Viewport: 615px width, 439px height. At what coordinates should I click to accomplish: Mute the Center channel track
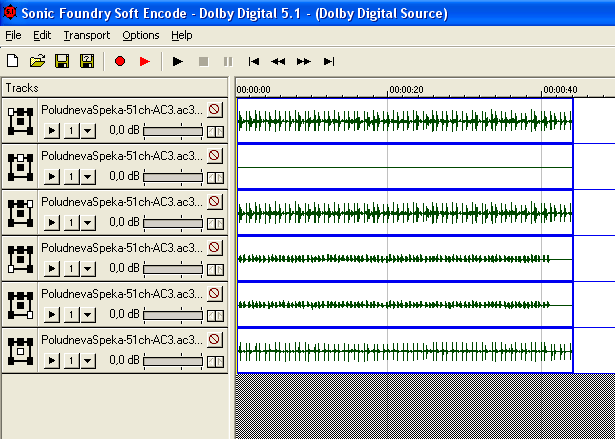(215, 155)
